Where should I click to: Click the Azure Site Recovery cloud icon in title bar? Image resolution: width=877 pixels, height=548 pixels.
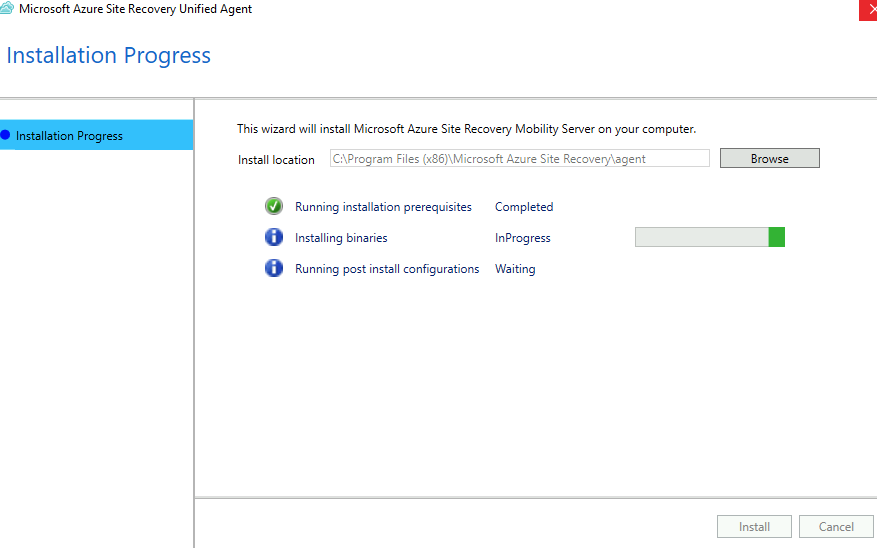click(7, 8)
